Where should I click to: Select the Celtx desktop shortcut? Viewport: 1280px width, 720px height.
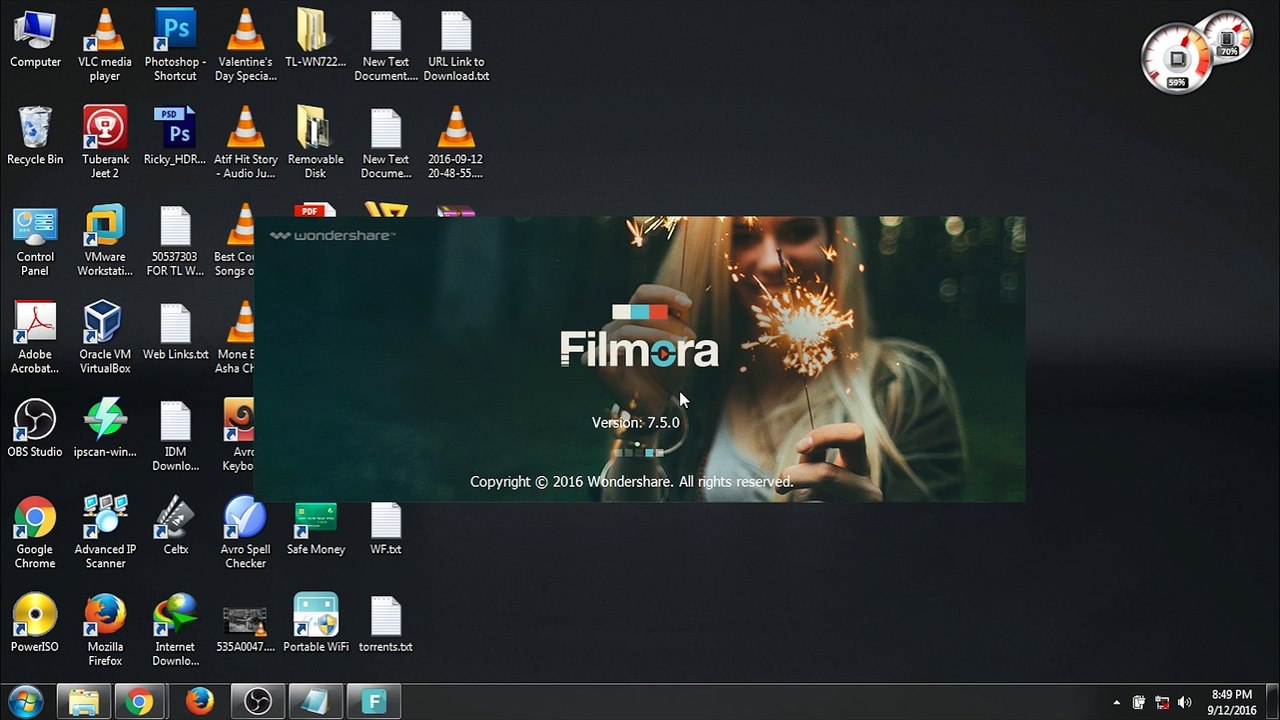(x=175, y=527)
